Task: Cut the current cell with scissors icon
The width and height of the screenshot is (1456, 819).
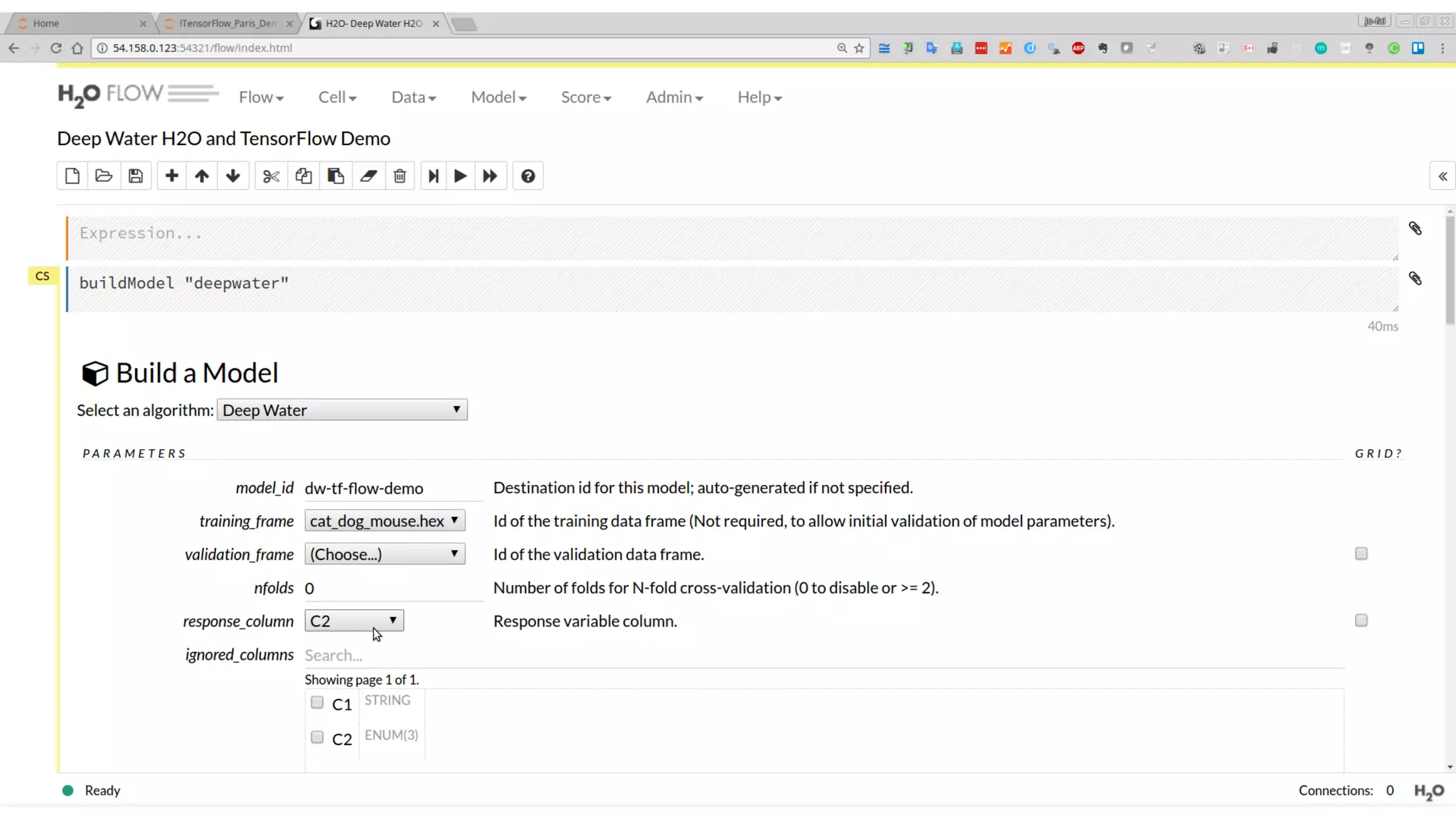Action: (271, 176)
